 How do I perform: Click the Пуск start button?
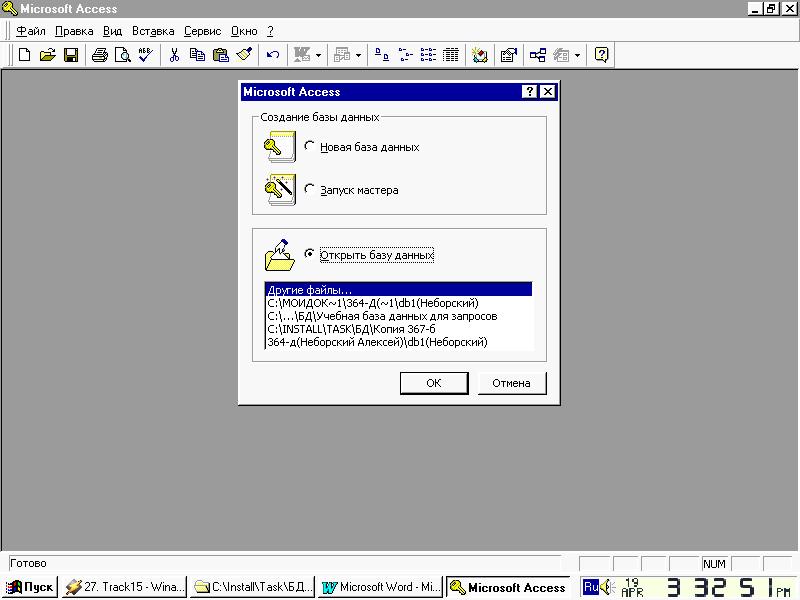tap(30, 587)
